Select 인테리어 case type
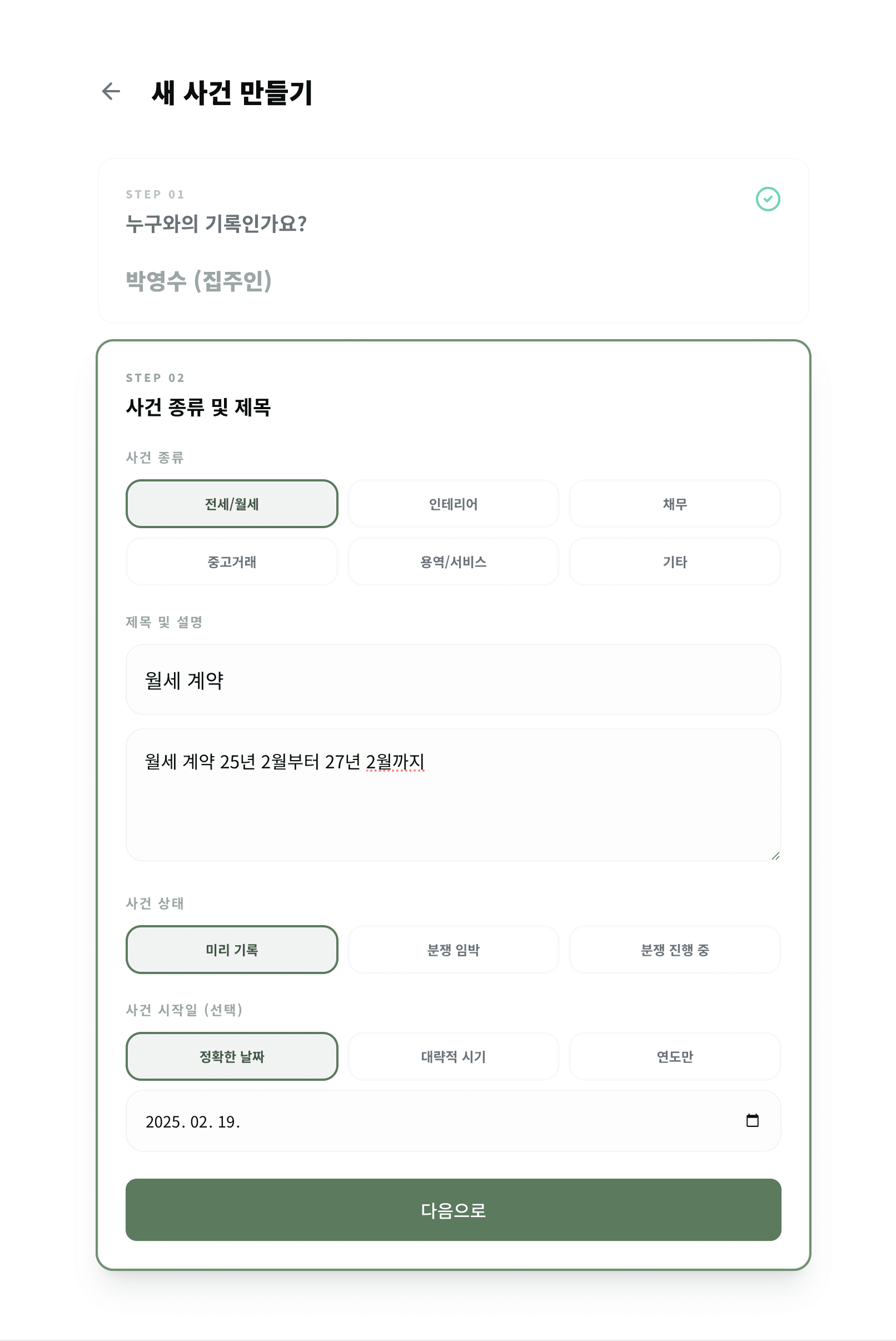896x1341 pixels. click(x=453, y=504)
